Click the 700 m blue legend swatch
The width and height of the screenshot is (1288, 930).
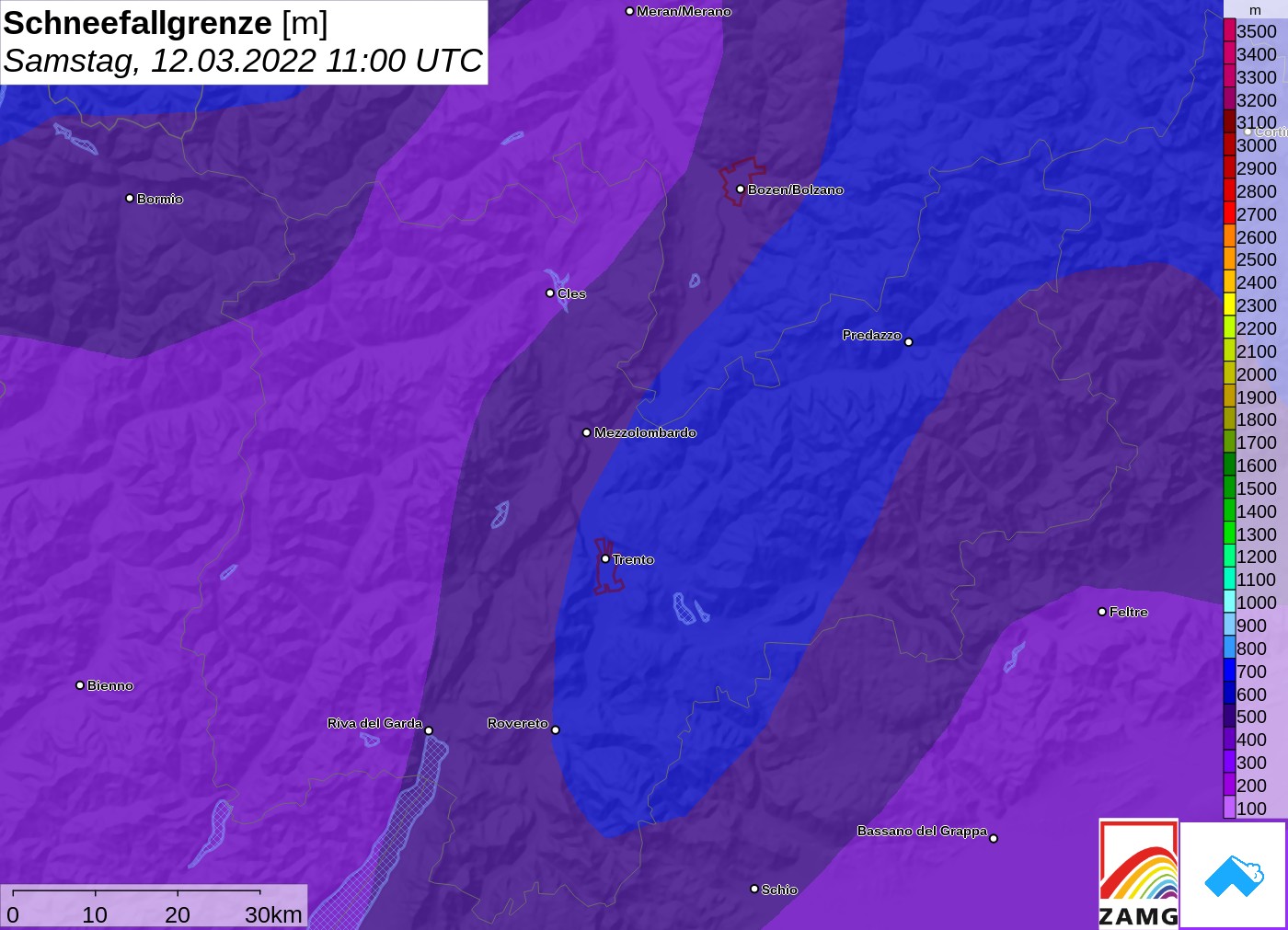(x=1229, y=671)
